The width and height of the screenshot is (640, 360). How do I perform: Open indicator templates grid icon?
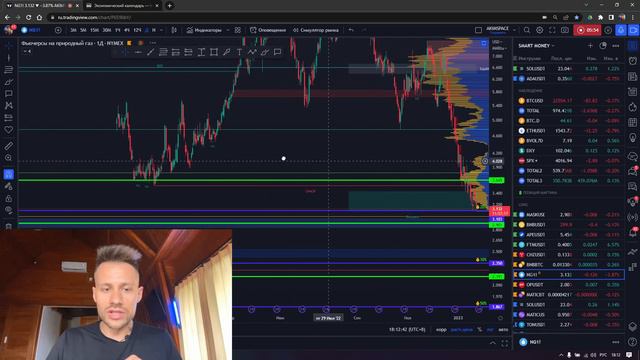(x=238, y=30)
